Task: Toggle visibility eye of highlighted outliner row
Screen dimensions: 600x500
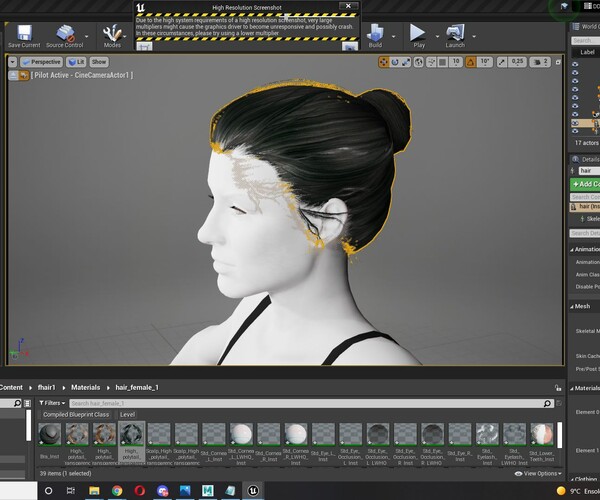Action: 575,123
